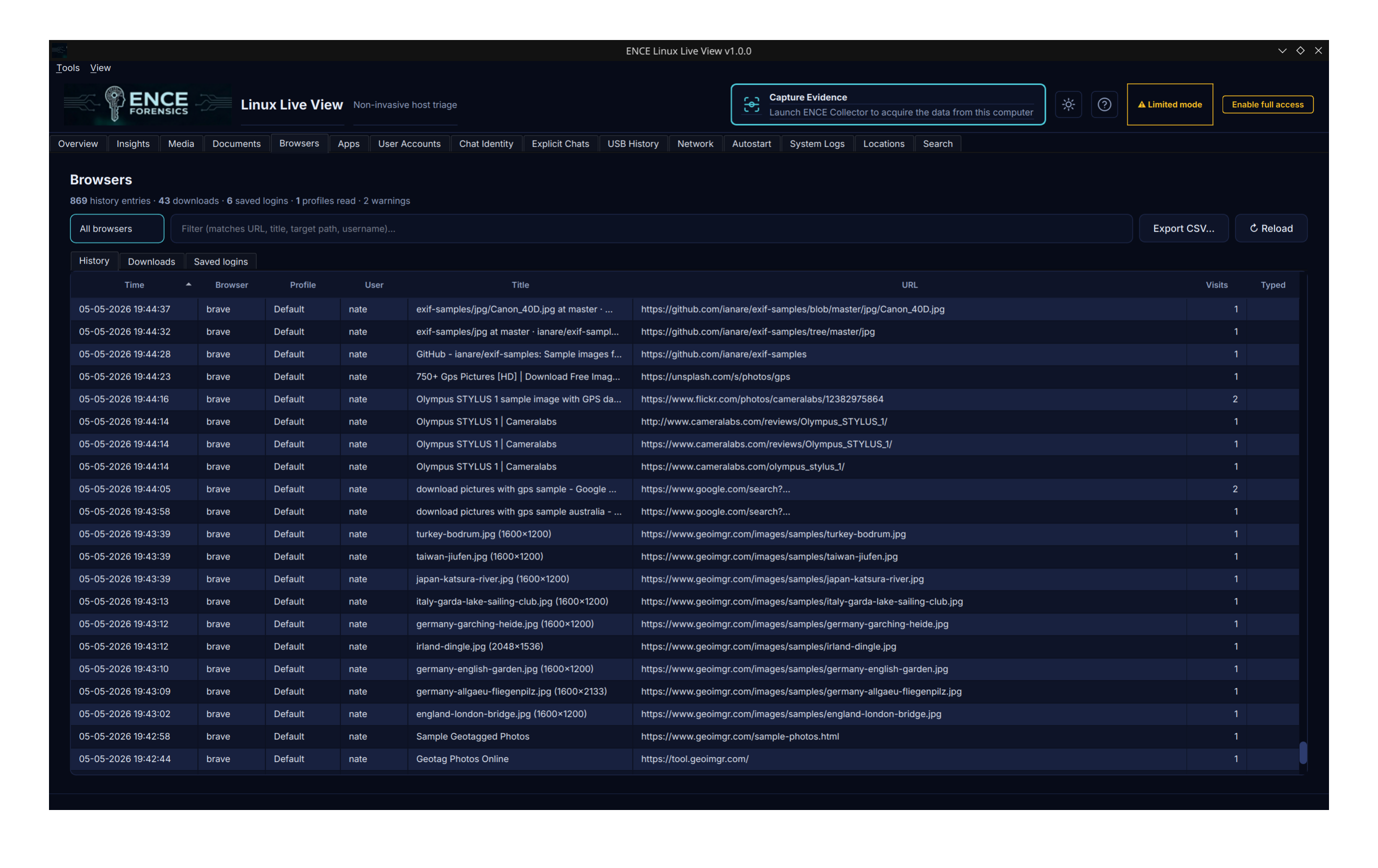Switch to the Autostart tab
The width and height of the screenshot is (1378, 868).
click(x=751, y=143)
